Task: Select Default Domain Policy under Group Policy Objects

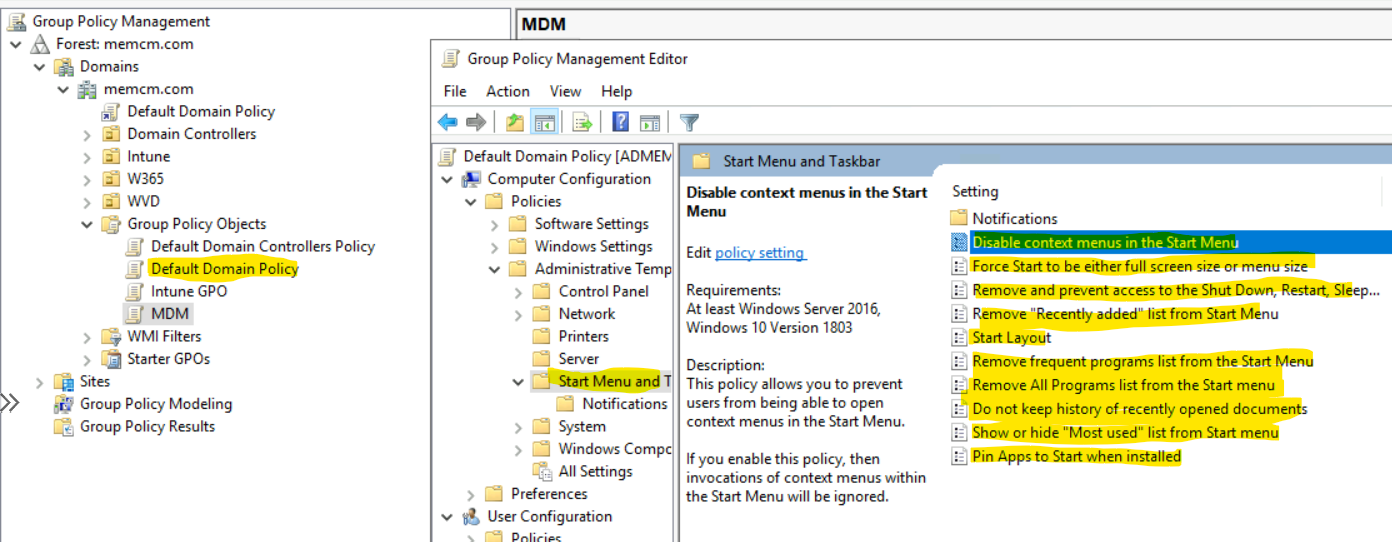Action: coord(225,269)
